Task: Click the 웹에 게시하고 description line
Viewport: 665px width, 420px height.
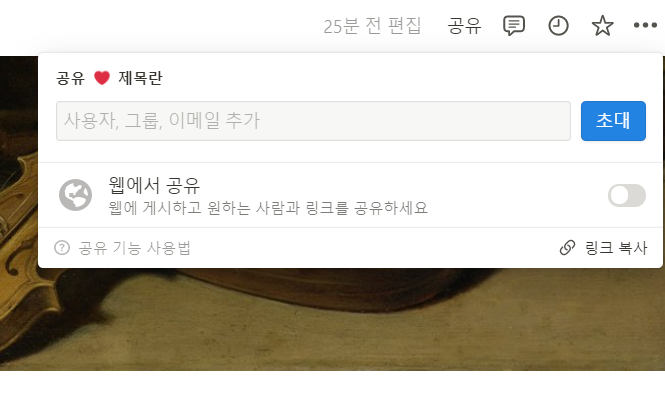Action: coord(268,208)
